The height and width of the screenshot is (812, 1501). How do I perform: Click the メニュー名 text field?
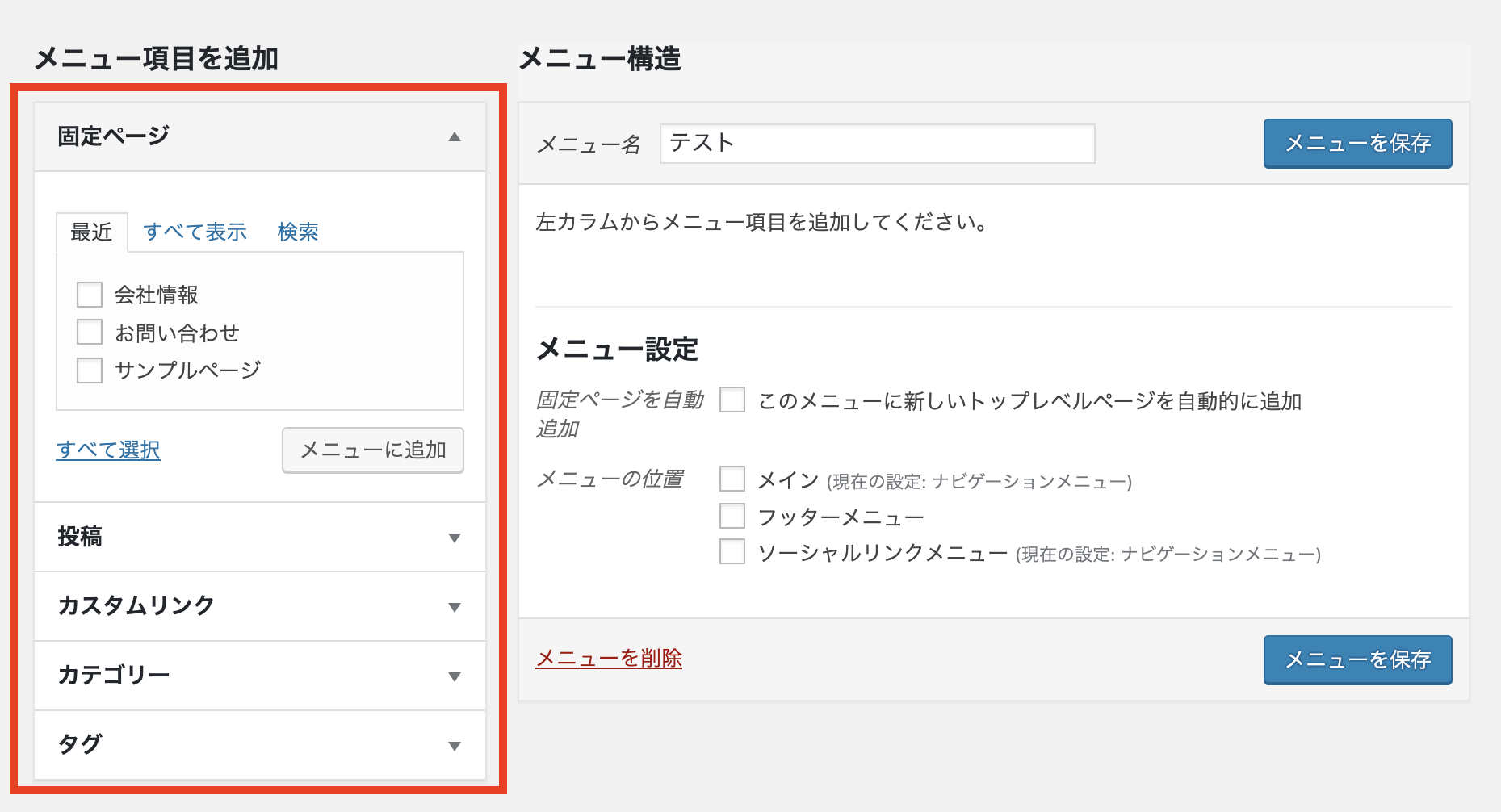point(876,144)
